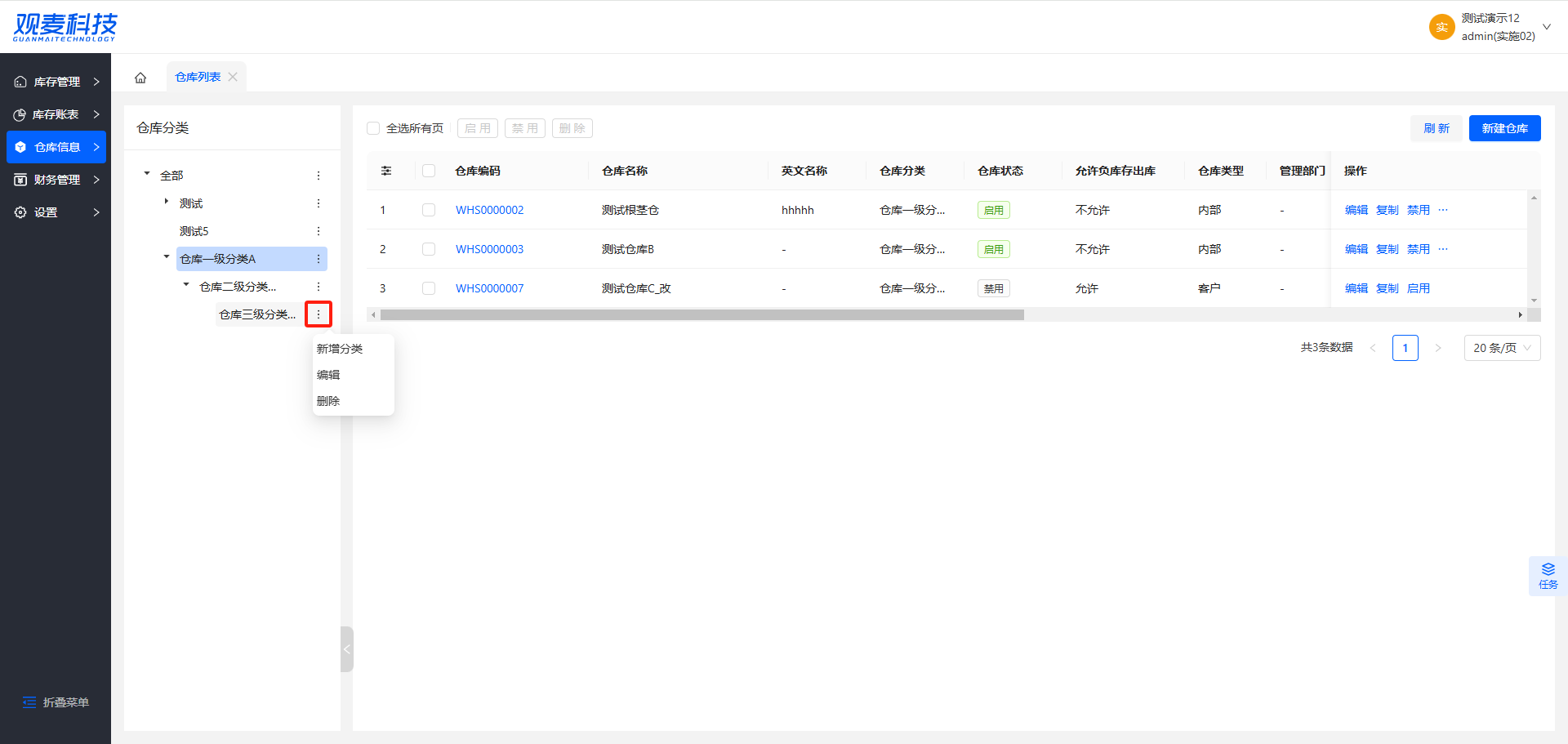Close the 仓库列表 tab
1568x744 pixels.
click(233, 77)
